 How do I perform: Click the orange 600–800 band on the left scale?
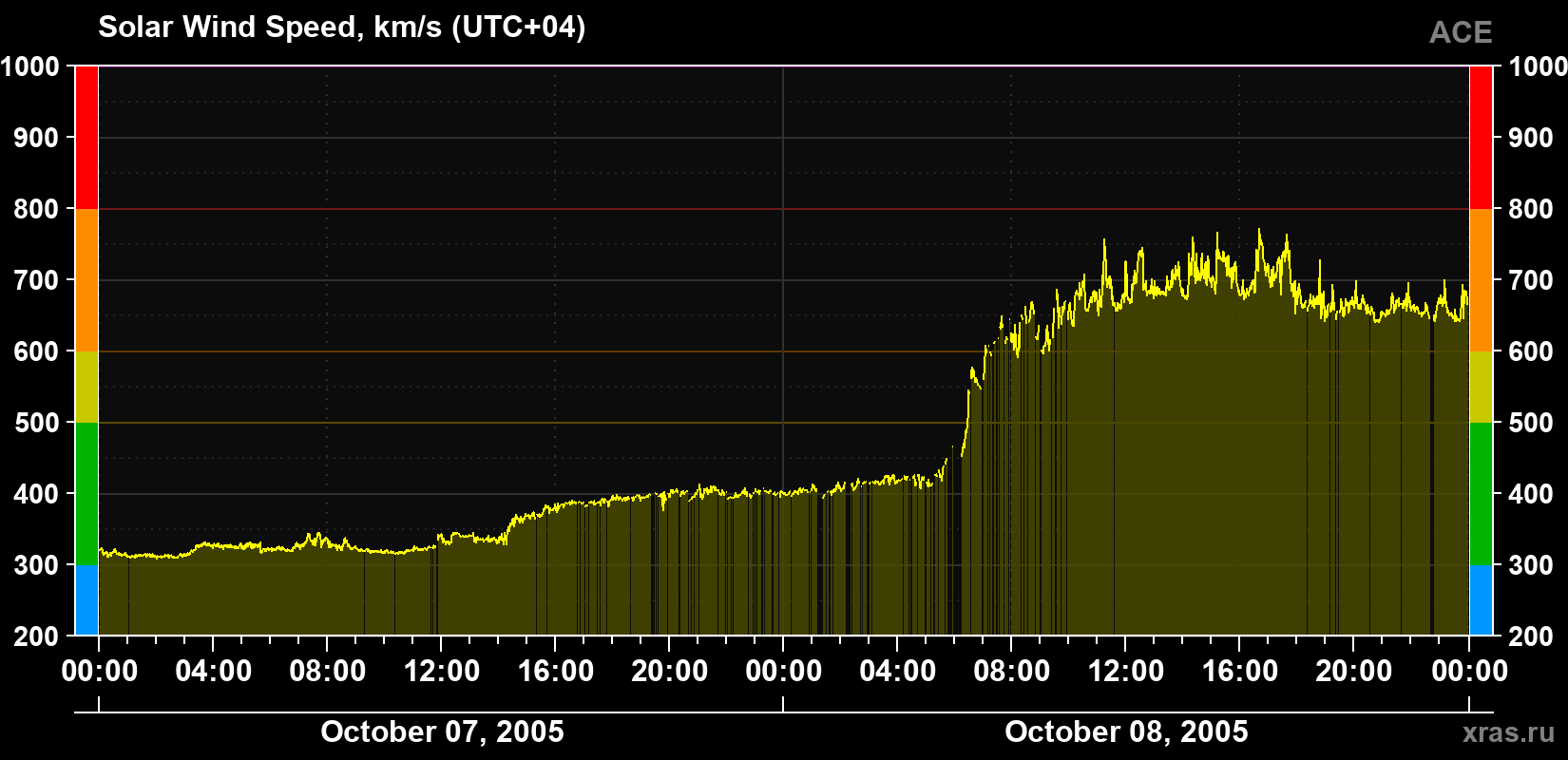click(86, 280)
